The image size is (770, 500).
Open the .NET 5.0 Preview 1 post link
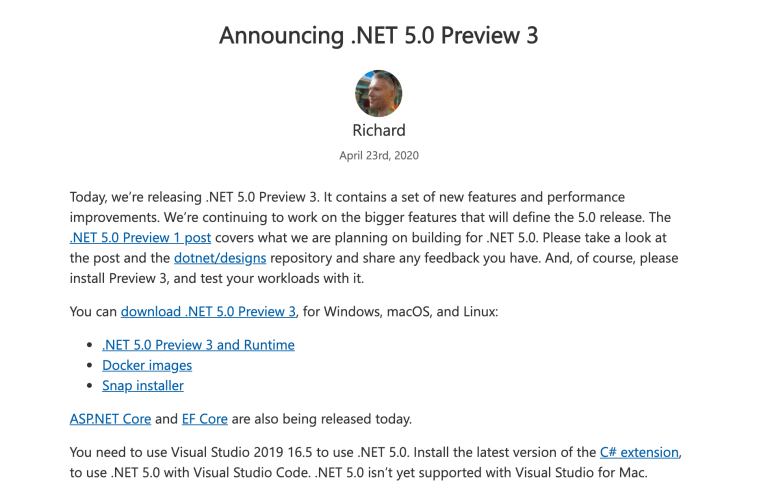pyautogui.click(x=140, y=238)
